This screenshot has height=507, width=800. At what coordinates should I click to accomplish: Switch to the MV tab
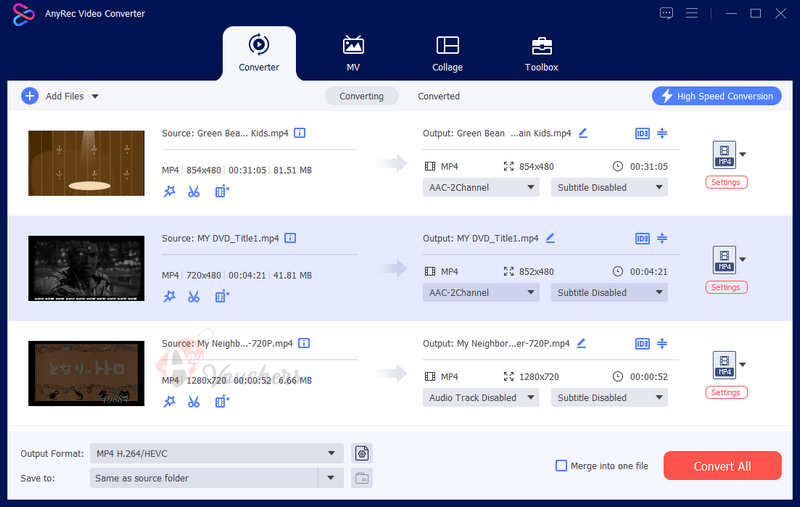click(x=353, y=54)
